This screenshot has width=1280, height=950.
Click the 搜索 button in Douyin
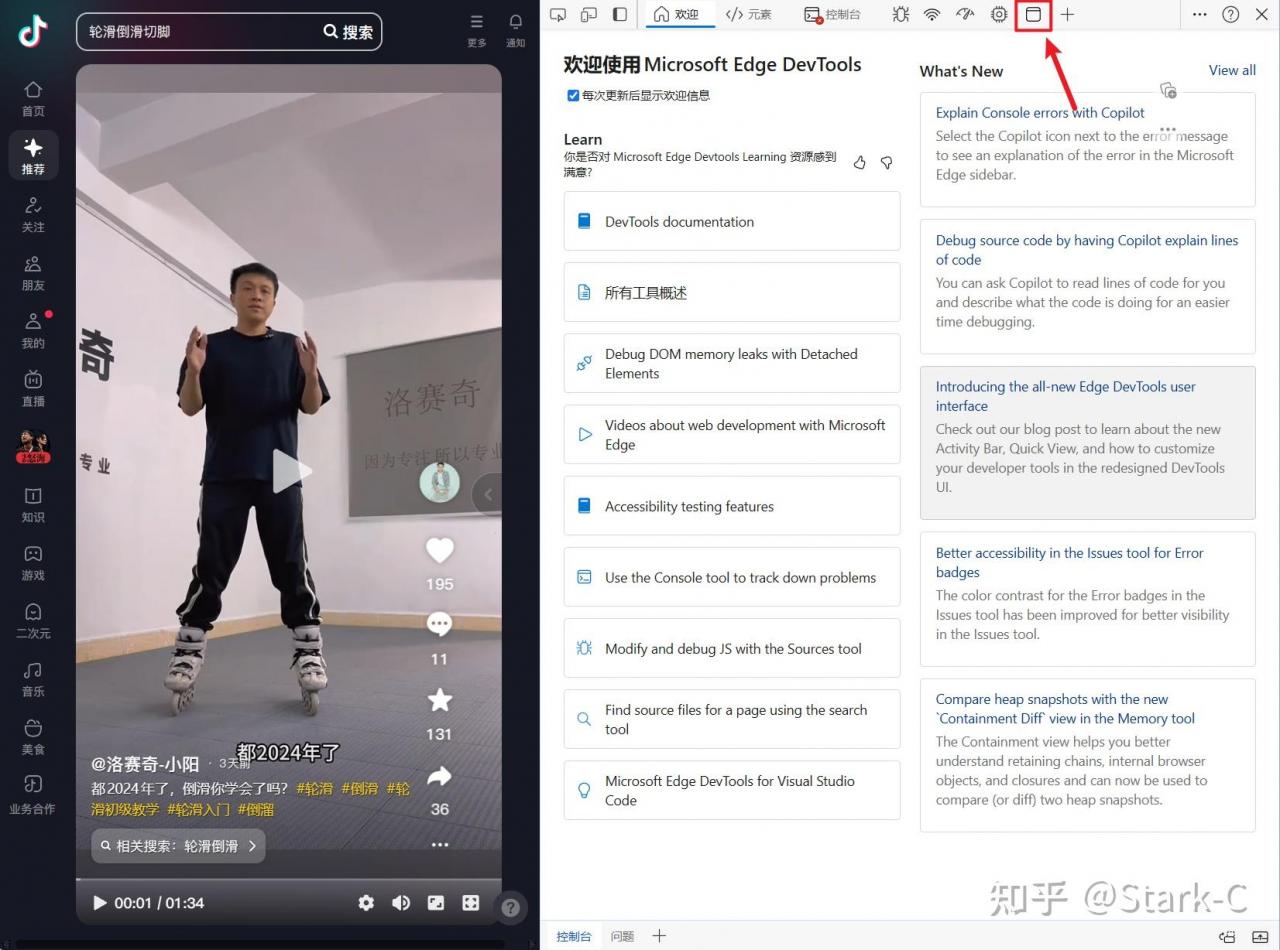click(x=348, y=32)
